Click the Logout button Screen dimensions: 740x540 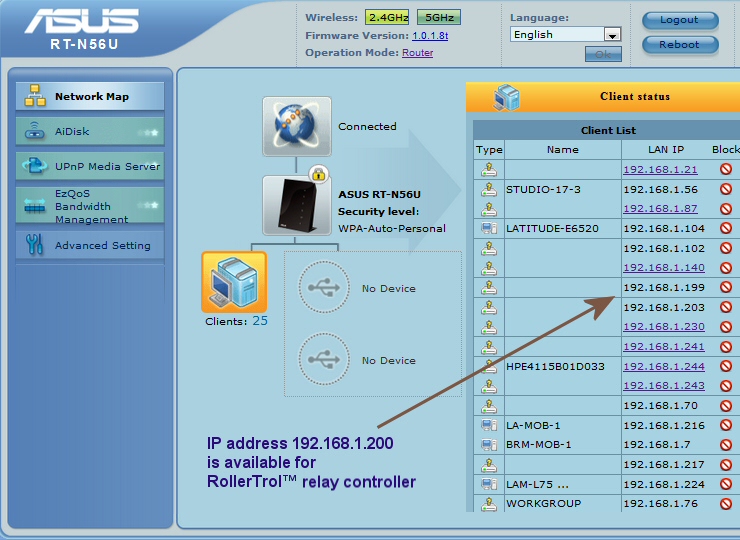point(680,20)
